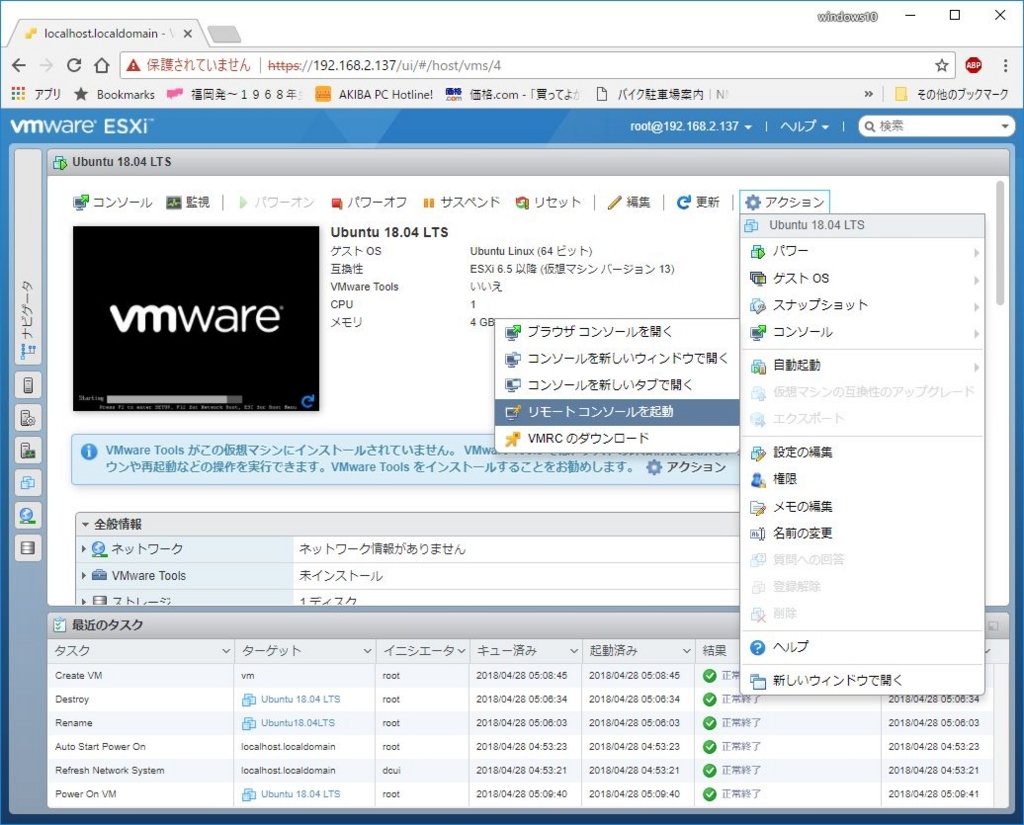Open the ナビゲータ side panel tab
Viewport: 1024px width, 825px height.
(x=27, y=255)
